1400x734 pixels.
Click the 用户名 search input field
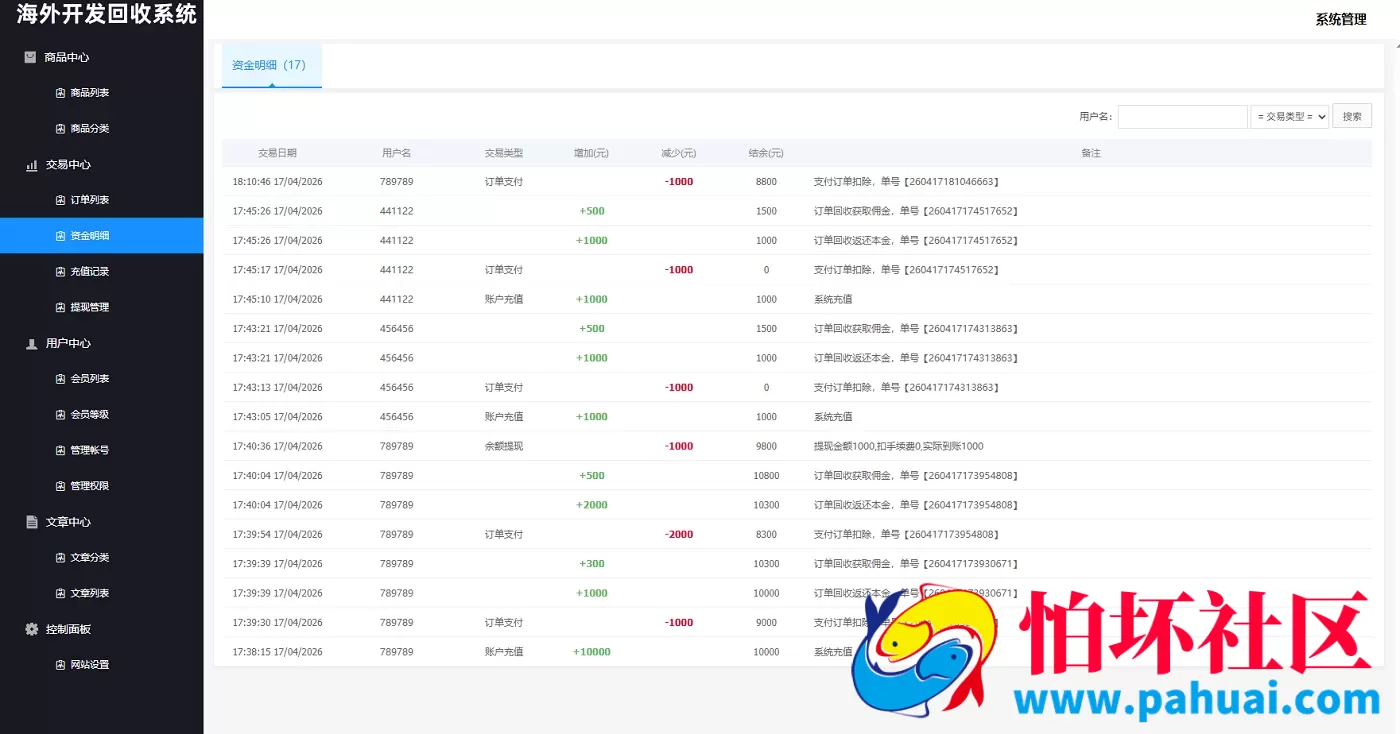point(1182,117)
